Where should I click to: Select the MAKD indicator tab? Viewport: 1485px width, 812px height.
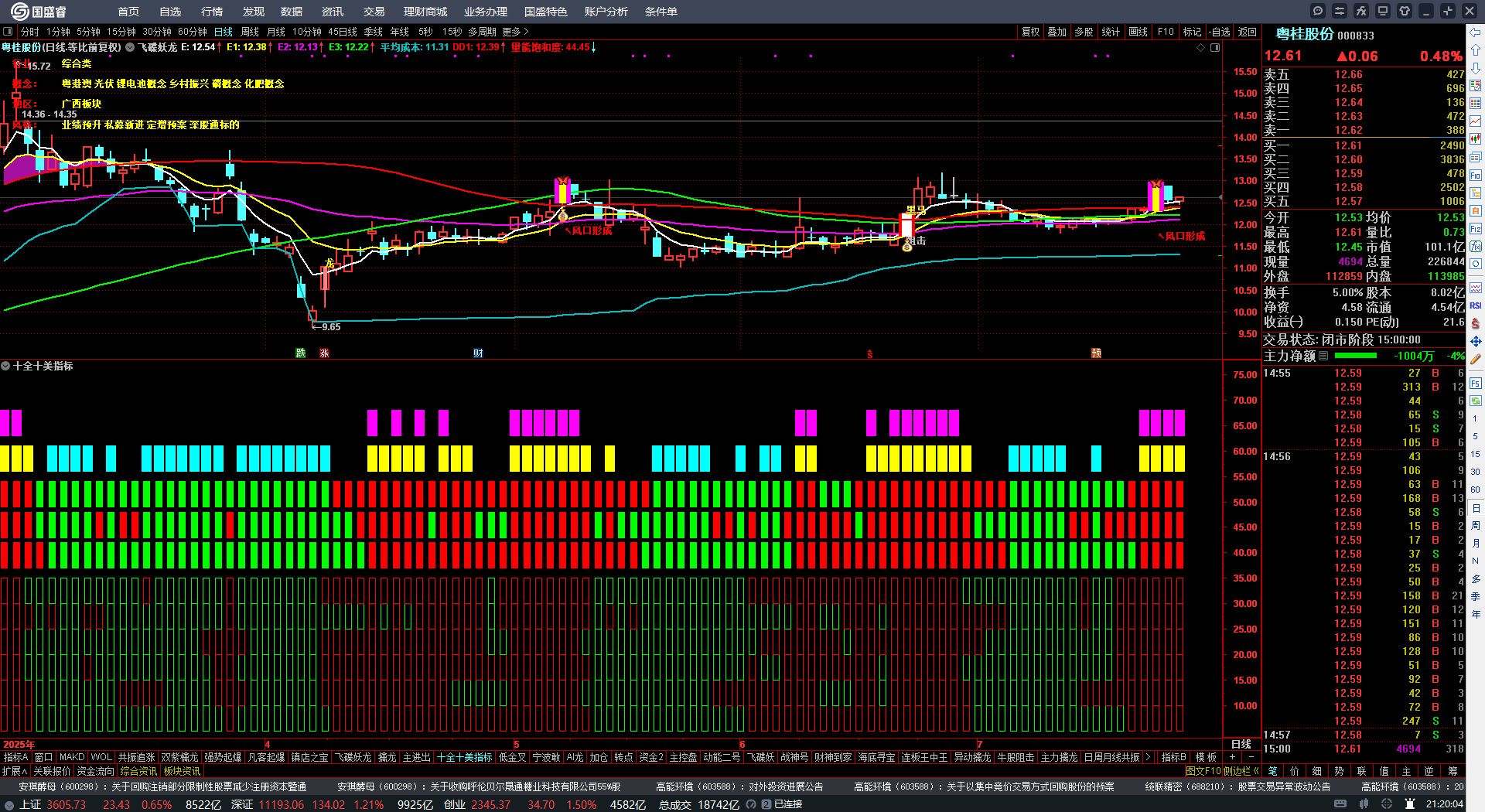tap(72, 757)
